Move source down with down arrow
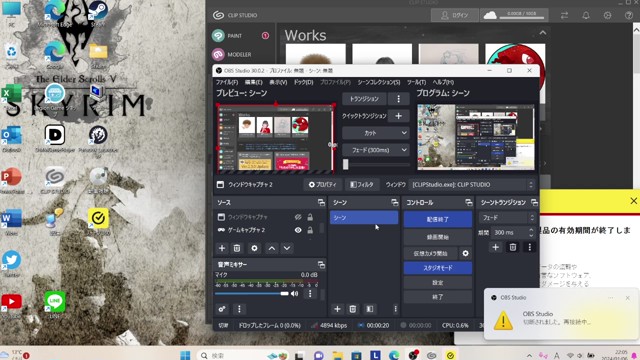Screen dimensions: 640x360 [x=287, y=248]
